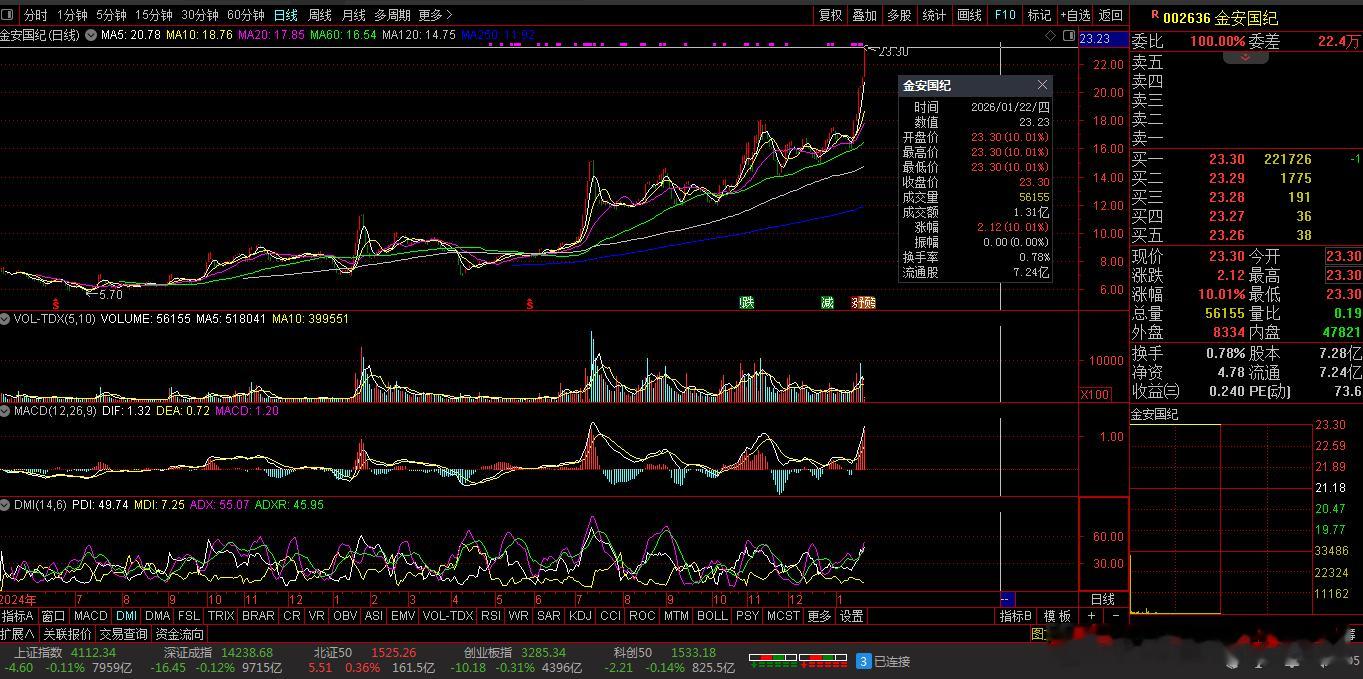Select the TRIX indicator tab
This screenshot has width=1363, height=679.
click(221, 616)
